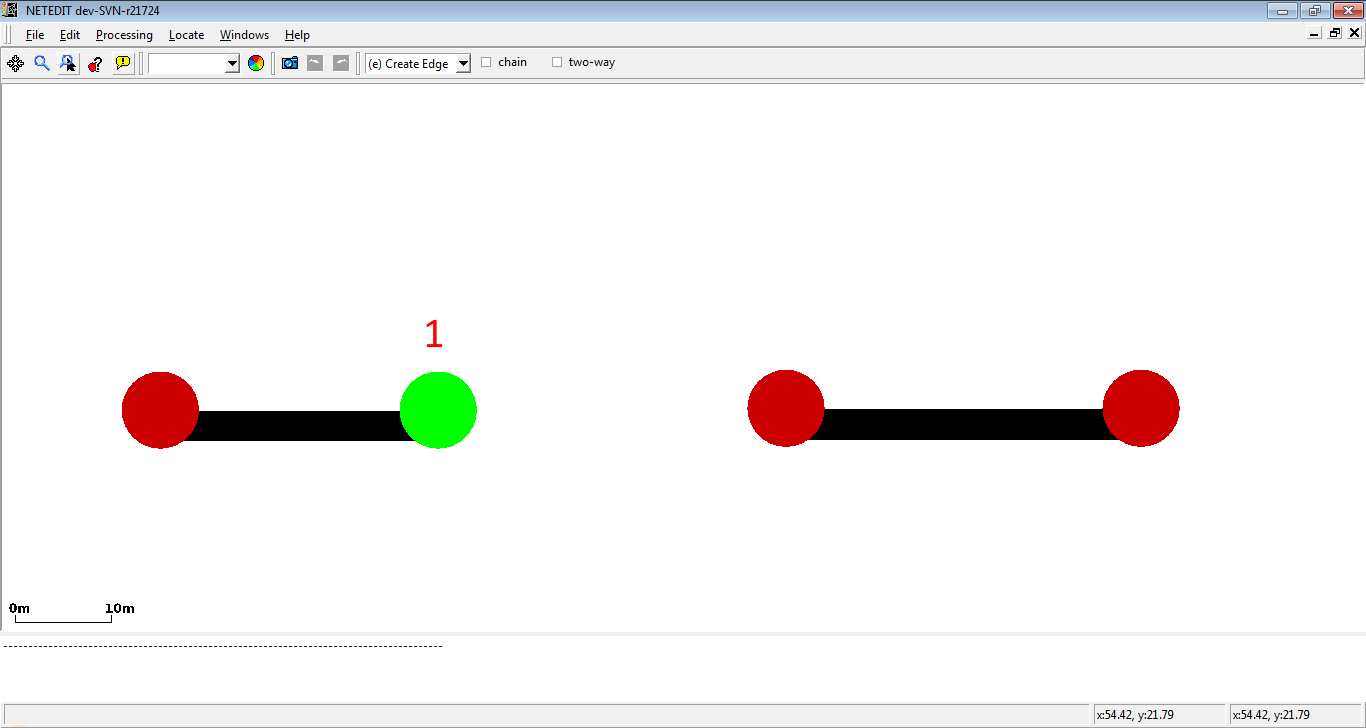This screenshot has width=1366, height=728.
Task: Toggle the yellow tooltip speech bubble icon
Action: [x=123, y=63]
